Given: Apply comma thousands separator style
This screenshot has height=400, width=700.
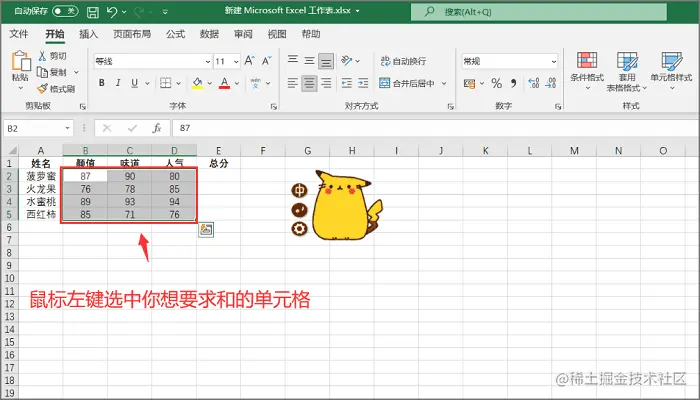Looking at the screenshot, I should (x=513, y=83).
